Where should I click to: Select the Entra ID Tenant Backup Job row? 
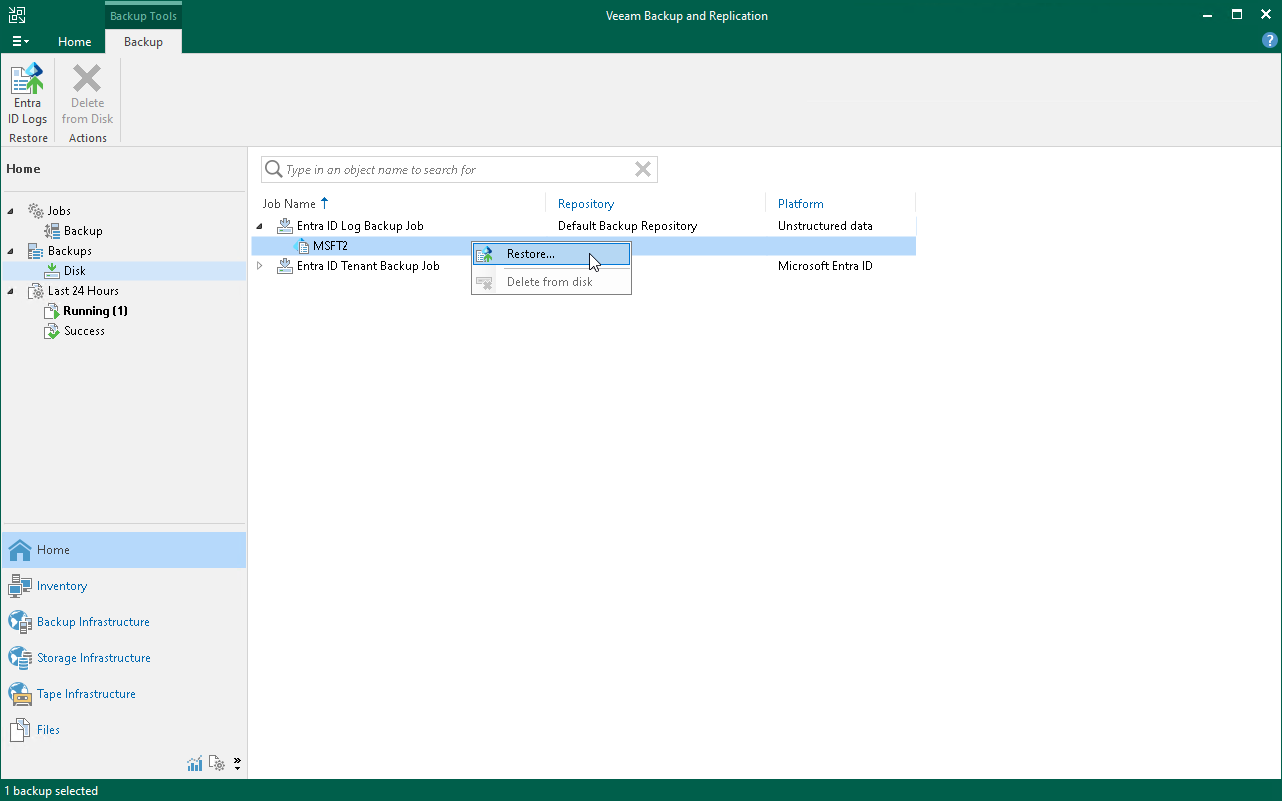pyautogui.click(x=583, y=266)
